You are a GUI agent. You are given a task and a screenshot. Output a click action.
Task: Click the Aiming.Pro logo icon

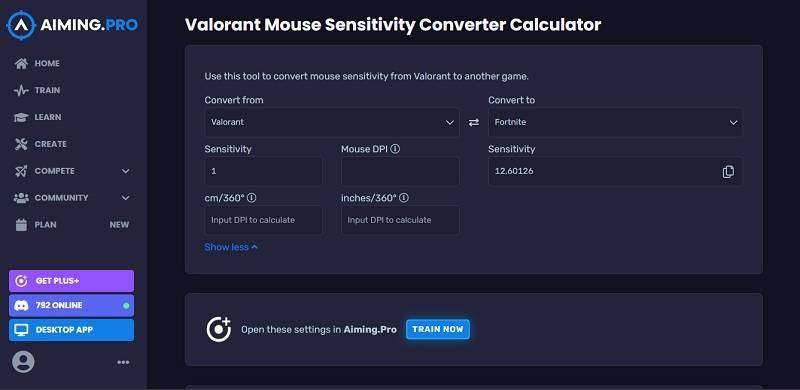(21, 25)
